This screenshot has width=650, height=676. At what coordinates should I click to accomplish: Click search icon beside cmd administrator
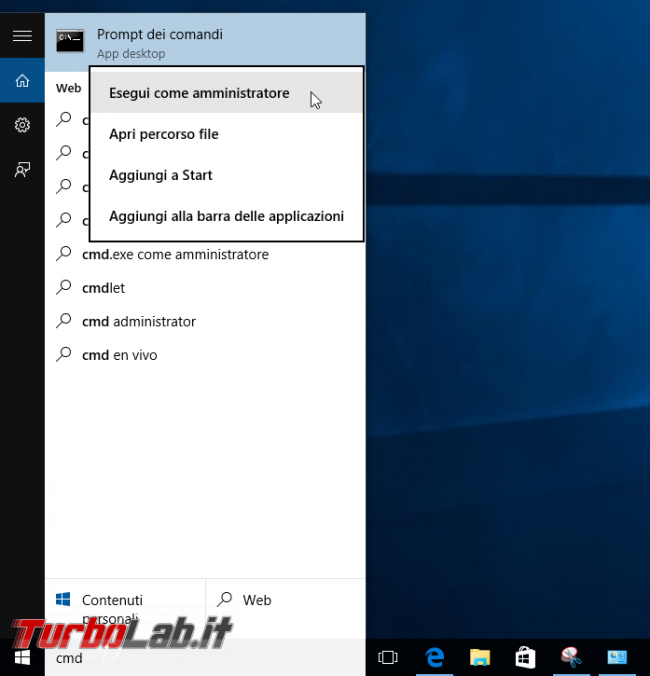[64, 321]
